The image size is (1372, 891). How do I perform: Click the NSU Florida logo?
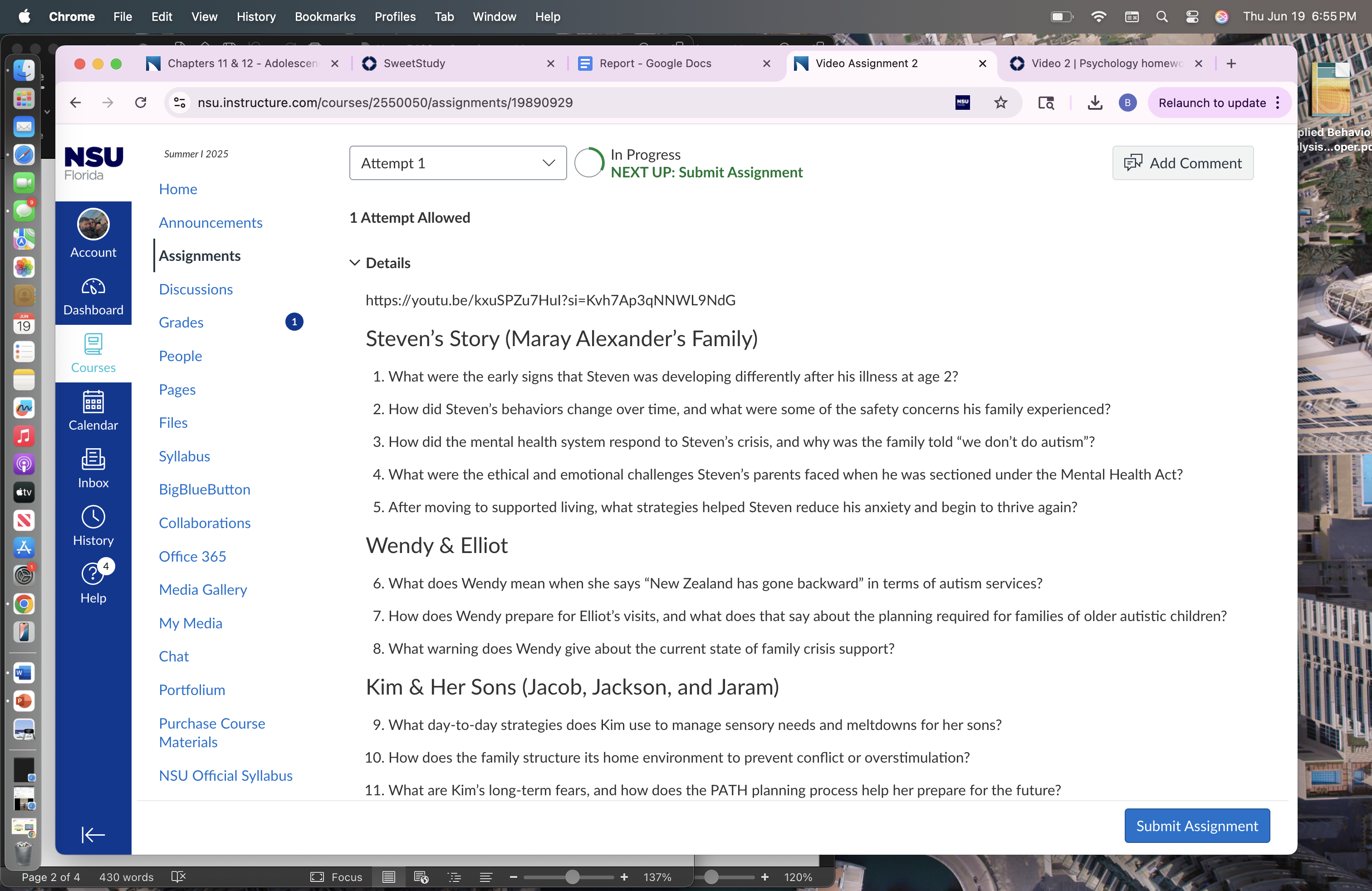click(x=93, y=162)
